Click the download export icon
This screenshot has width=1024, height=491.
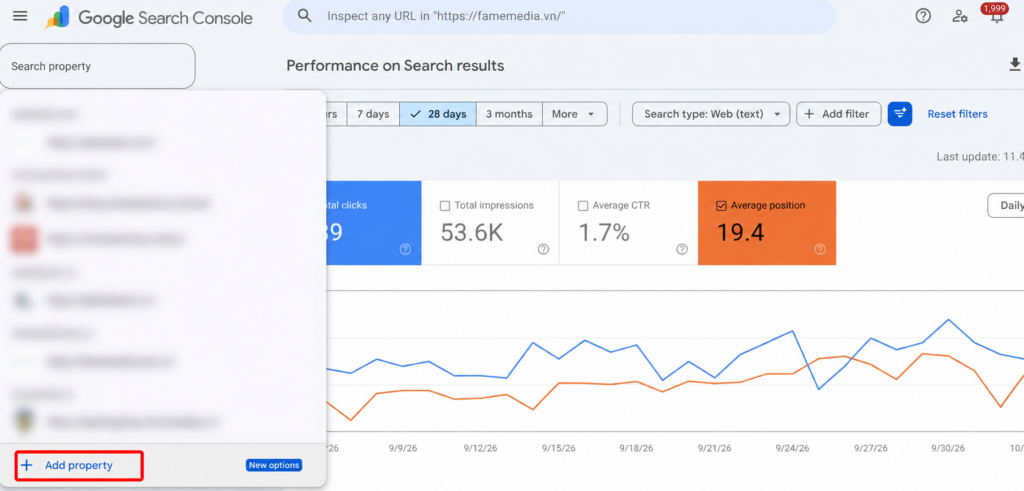click(x=1015, y=64)
